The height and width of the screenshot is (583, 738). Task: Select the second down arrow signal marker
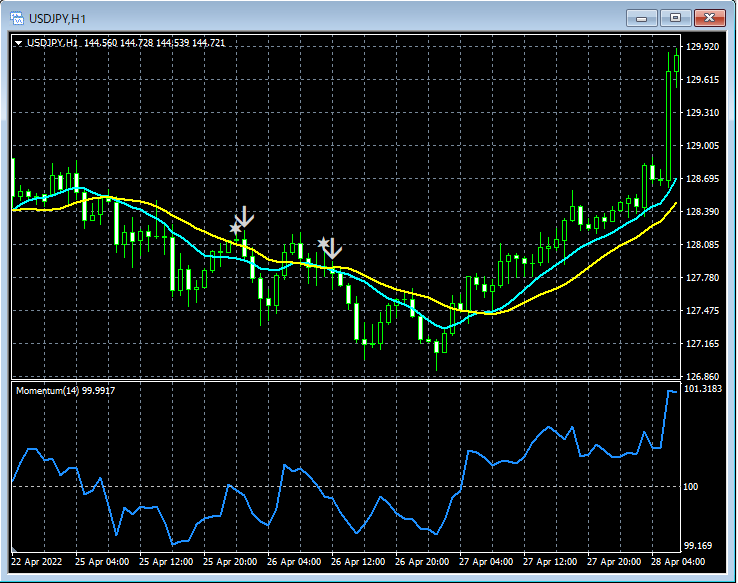pos(333,248)
